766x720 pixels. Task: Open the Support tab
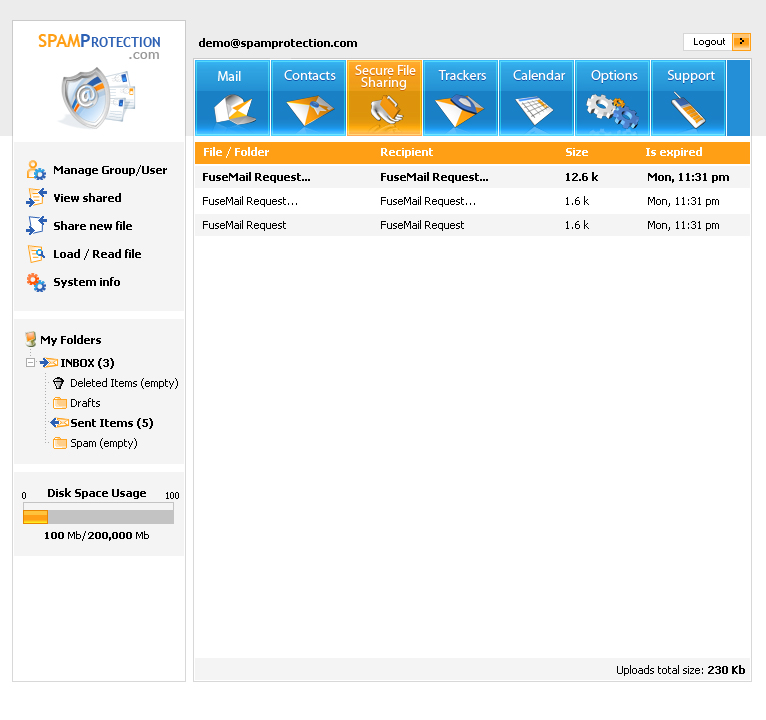[x=688, y=98]
